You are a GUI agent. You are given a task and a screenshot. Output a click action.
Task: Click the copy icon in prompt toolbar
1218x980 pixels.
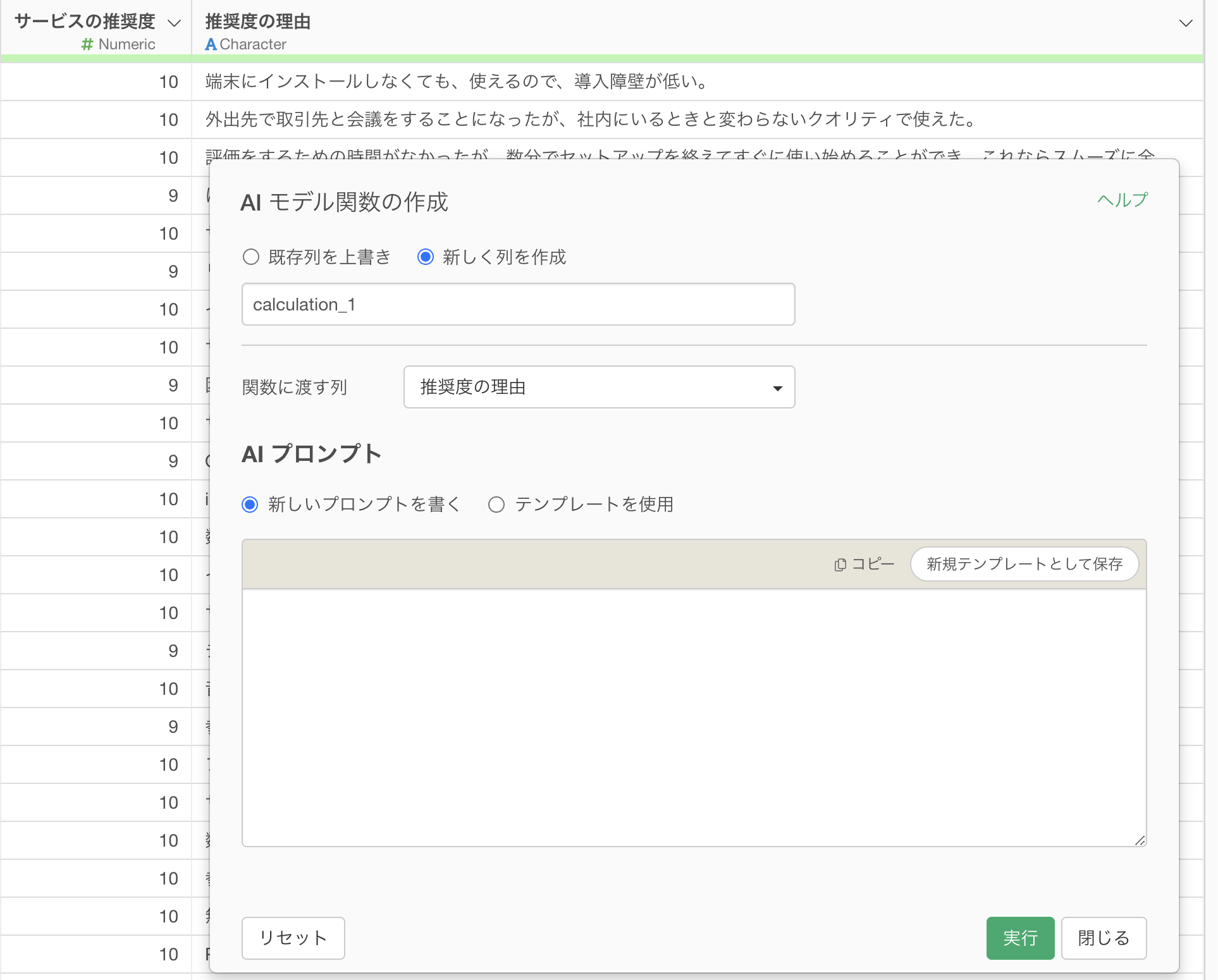[840, 565]
